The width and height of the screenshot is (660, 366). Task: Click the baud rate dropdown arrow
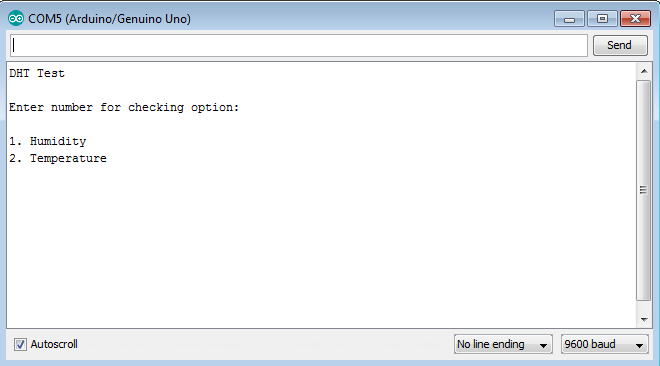pos(639,345)
